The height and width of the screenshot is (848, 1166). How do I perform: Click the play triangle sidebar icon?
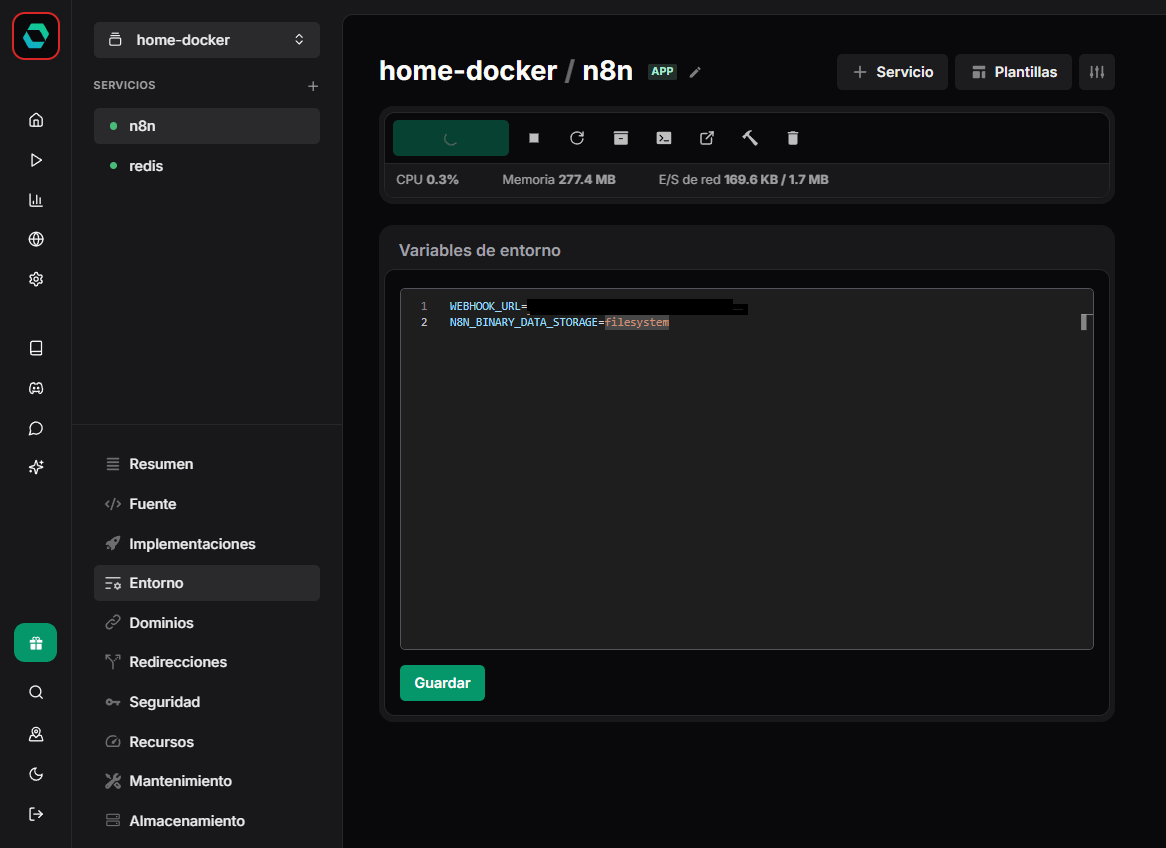click(36, 160)
